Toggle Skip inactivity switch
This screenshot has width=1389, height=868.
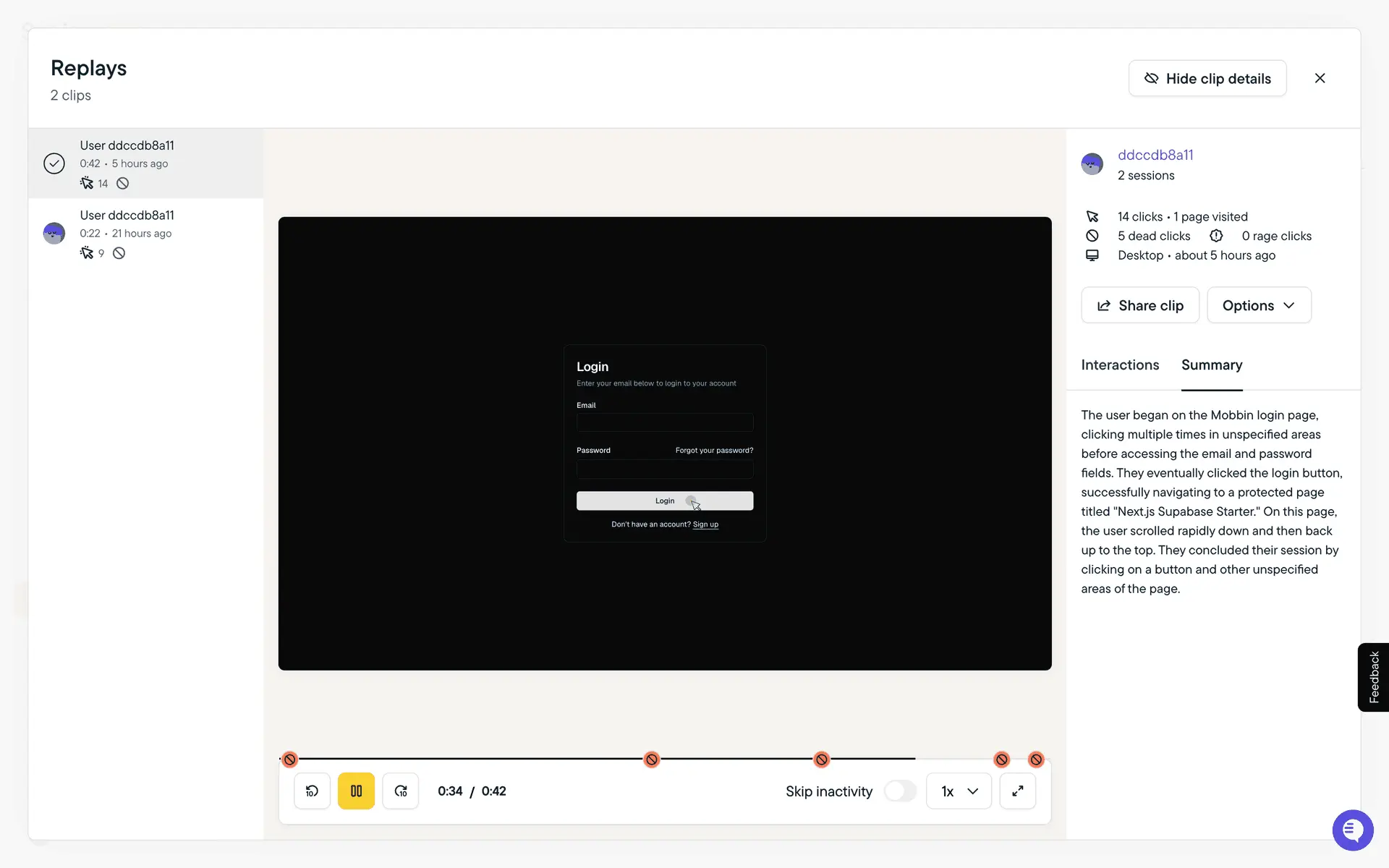pos(900,791)
